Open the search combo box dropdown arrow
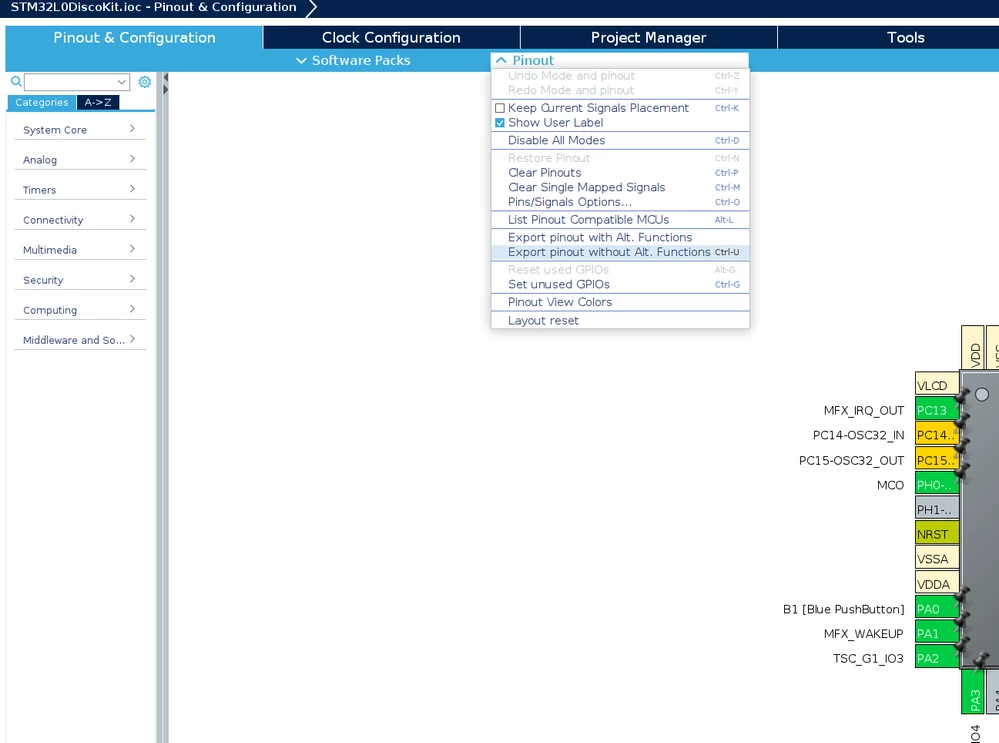Image resolution: width=999 pixels, height=743 pixels. [x=122, y=82]
